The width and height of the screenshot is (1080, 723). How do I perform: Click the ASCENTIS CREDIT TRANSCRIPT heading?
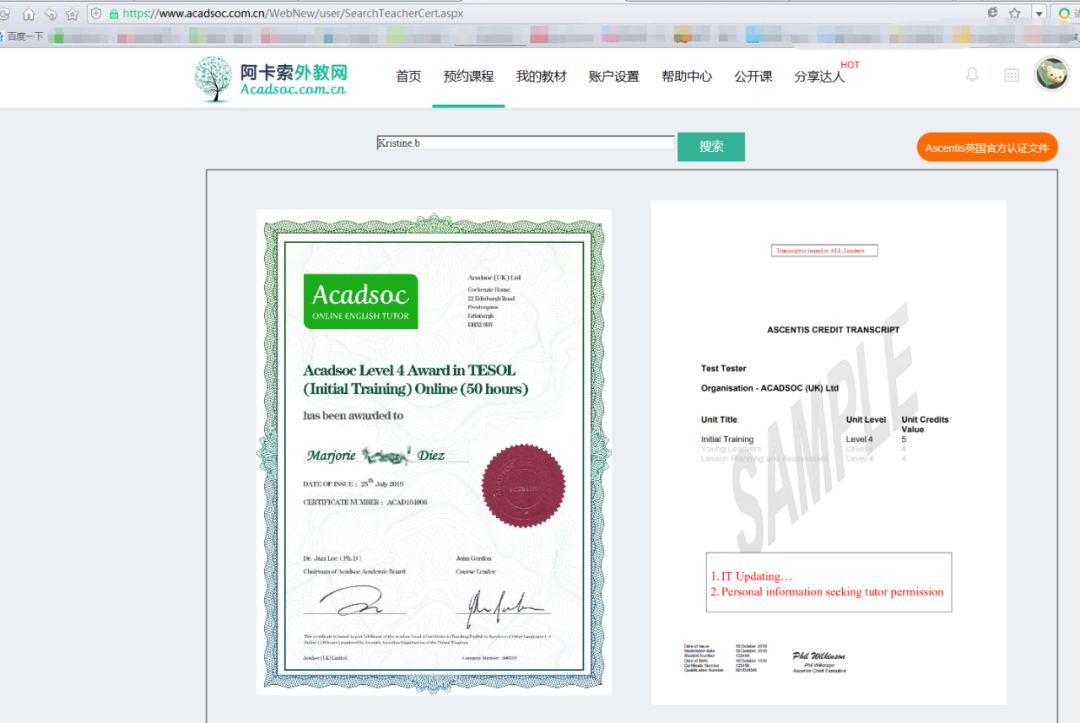coord(833,330)
